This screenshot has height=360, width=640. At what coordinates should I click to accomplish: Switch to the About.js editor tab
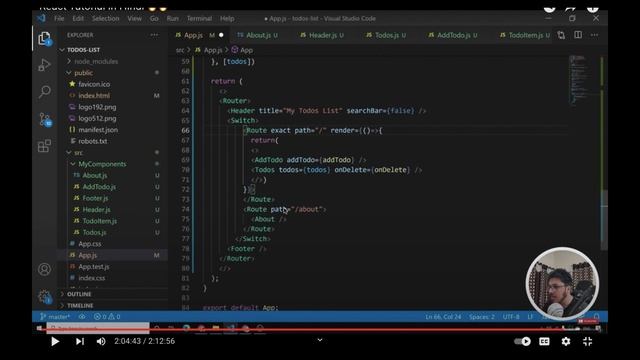(258, 36)
